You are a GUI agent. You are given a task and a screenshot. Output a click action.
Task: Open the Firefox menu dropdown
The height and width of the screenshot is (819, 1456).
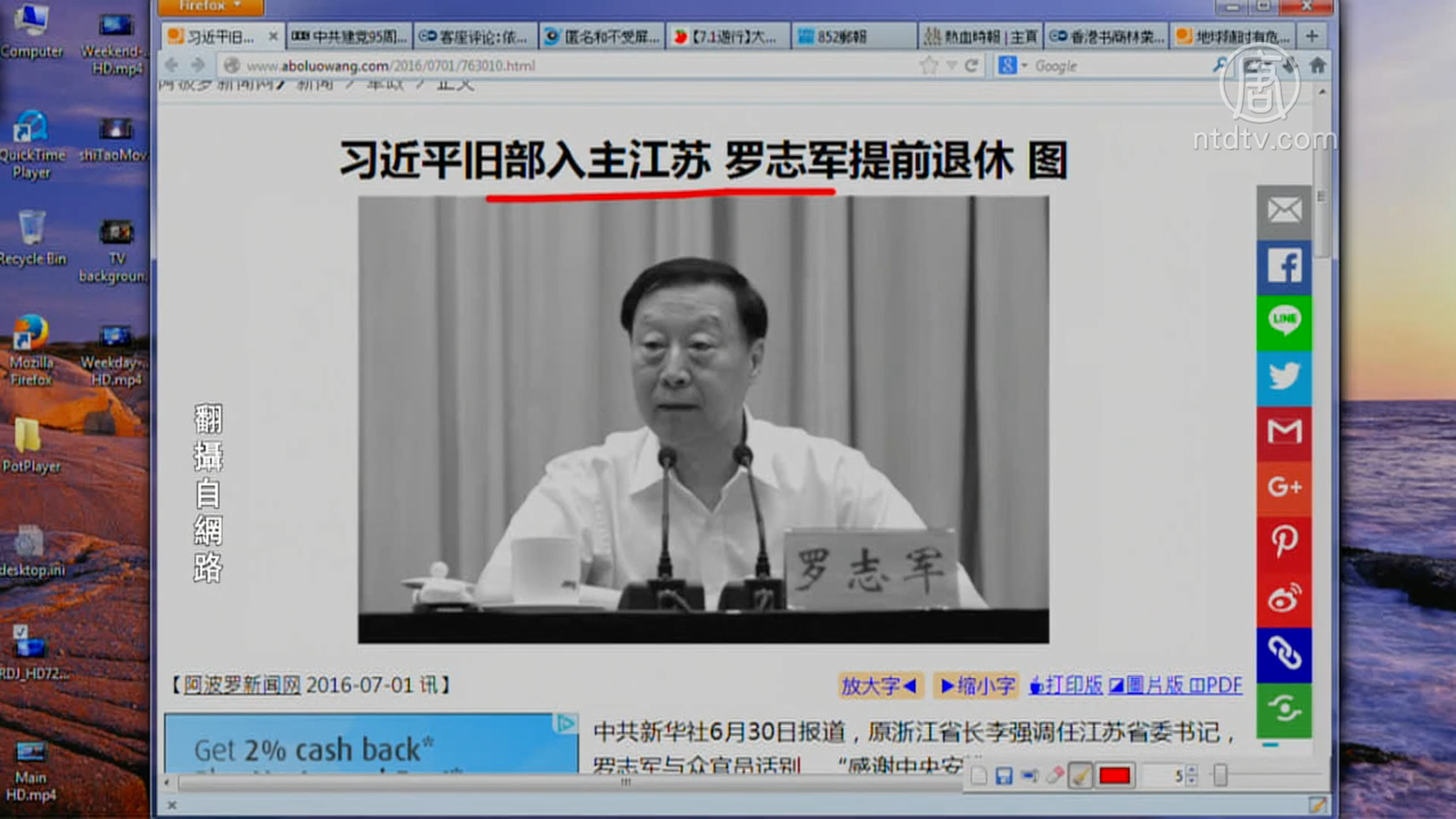pos(211,6)
